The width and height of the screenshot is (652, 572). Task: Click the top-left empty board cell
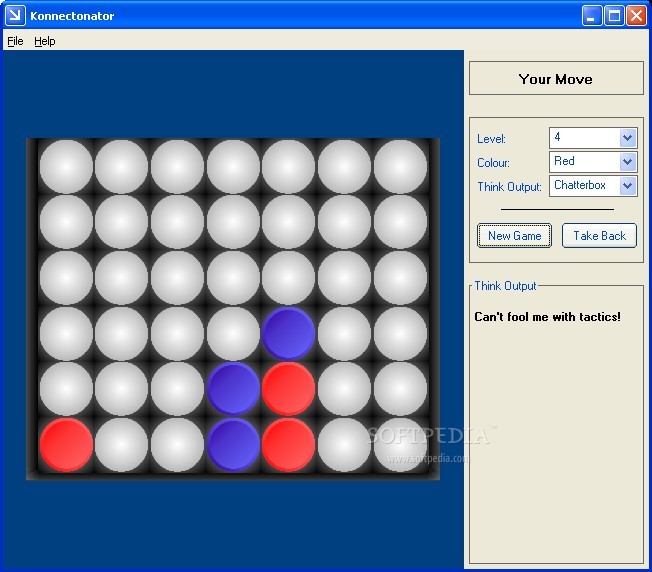tap(66, 166)
